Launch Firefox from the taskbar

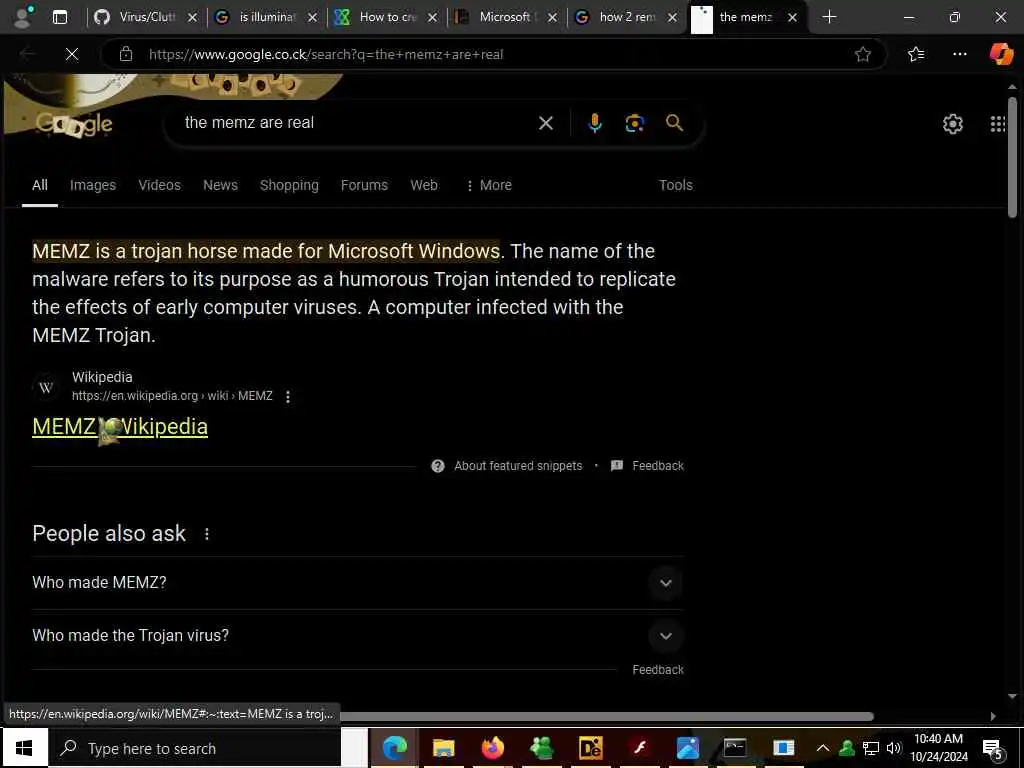pos(492,748)
